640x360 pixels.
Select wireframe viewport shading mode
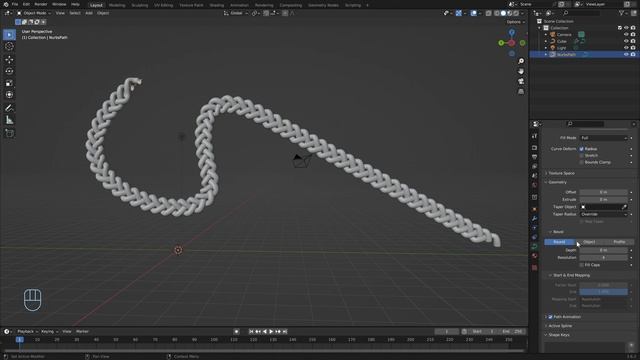(x=497, y=13)
